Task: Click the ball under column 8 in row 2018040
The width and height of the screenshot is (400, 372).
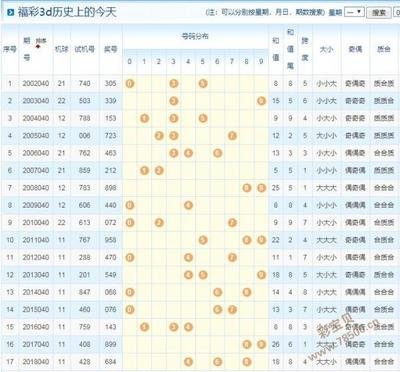Action: coord(247,361)
